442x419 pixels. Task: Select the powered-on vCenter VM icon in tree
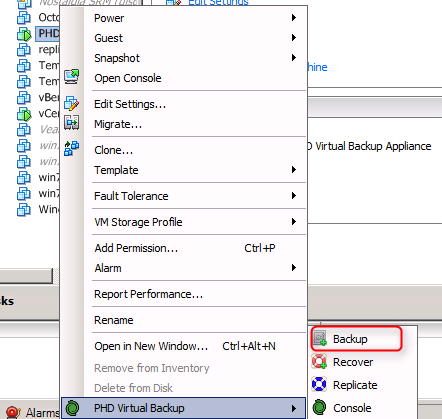tap(24, 114)
